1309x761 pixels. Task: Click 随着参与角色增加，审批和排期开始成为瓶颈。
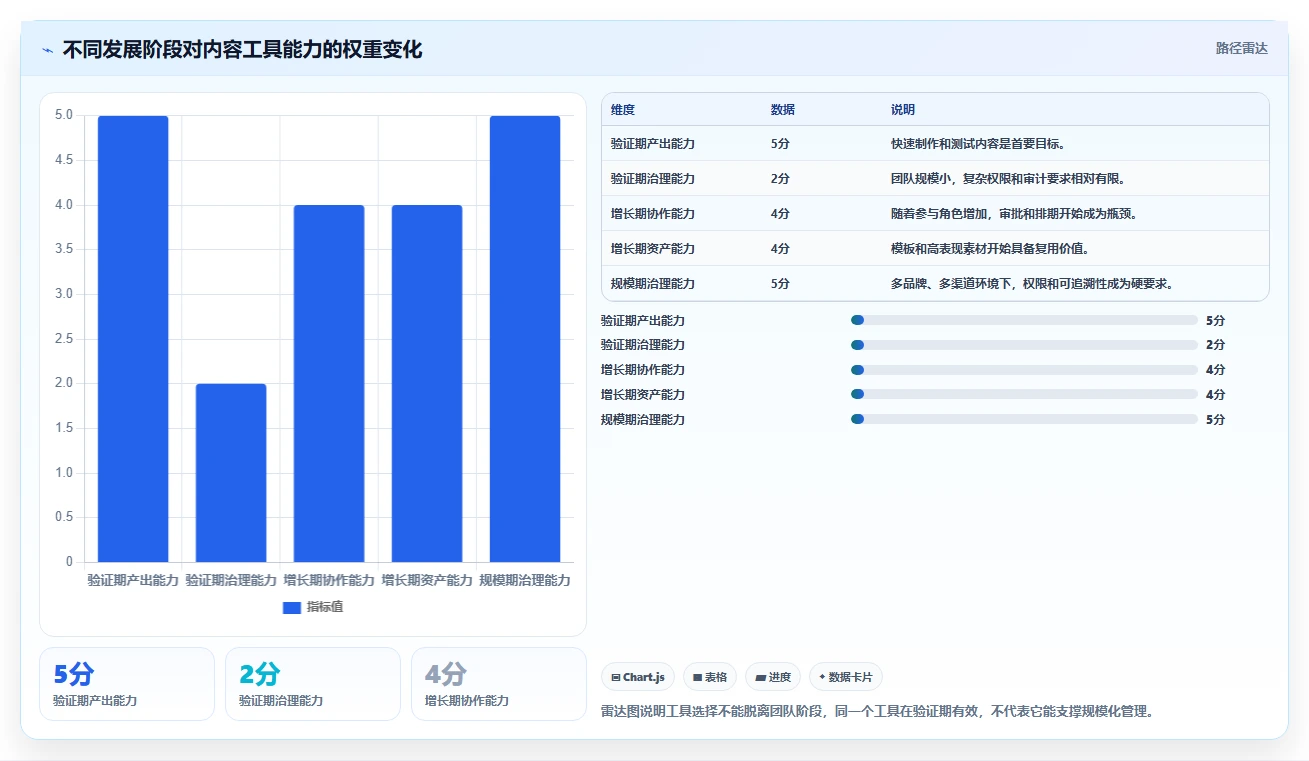pos(1014,214)
